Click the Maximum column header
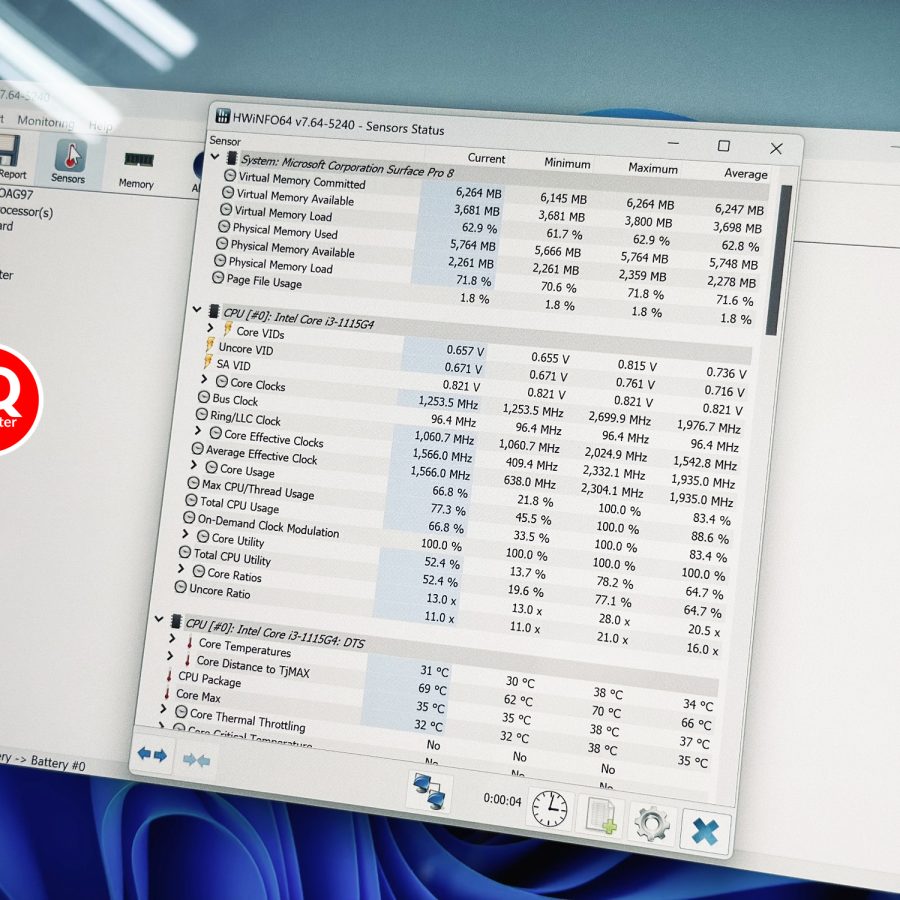Viewport: 900px width, 900px height. [x=653, y=169]
